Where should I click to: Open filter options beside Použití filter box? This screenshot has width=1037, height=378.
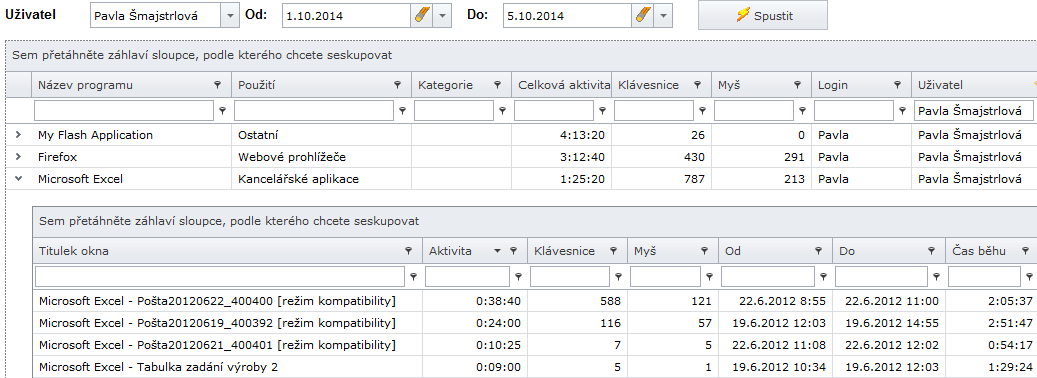[x=402, y=111]
